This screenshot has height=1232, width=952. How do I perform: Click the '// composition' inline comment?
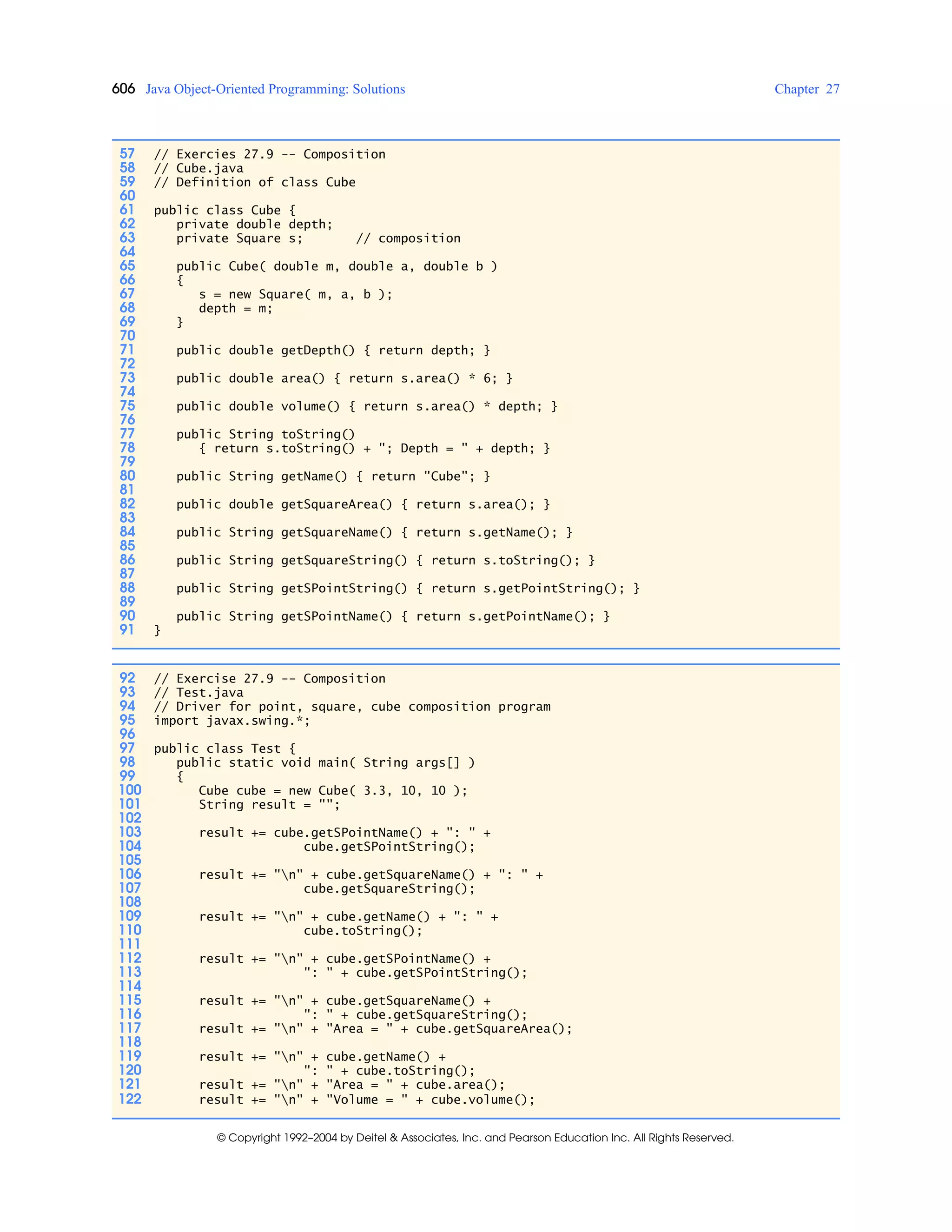tap(408, 238)
